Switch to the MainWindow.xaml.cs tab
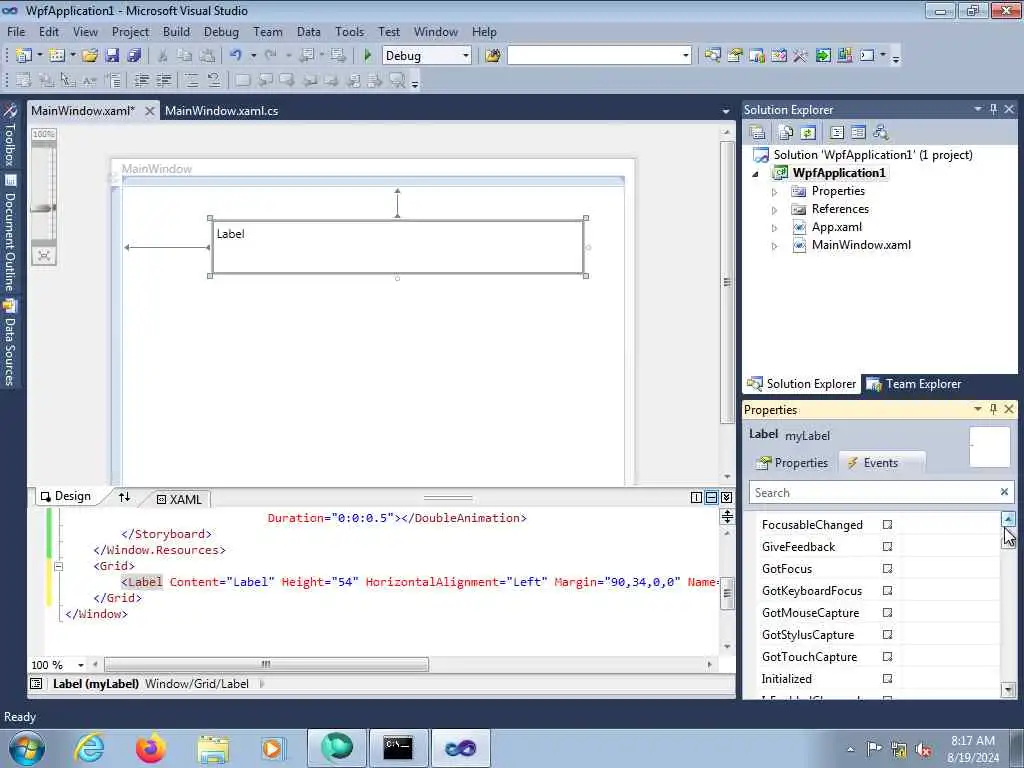Image resolution: width=1024 pixels, height=768 pixels. coord(221,110)
